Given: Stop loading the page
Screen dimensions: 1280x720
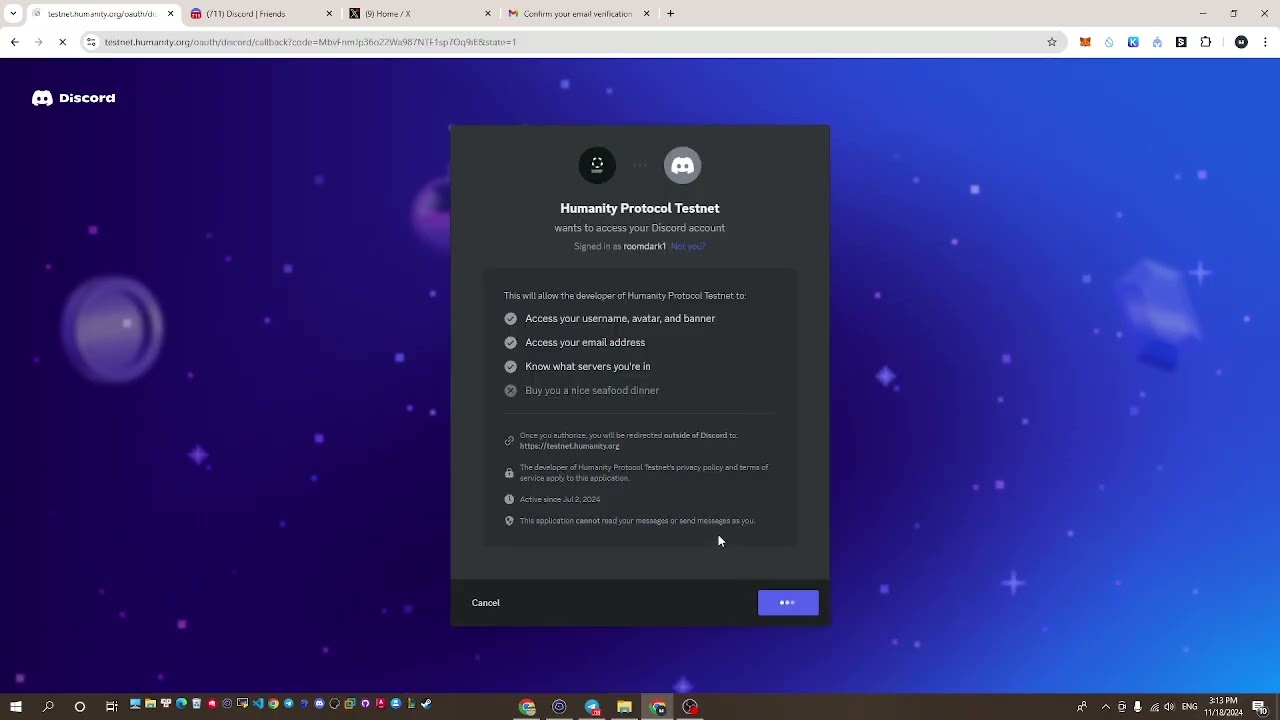Looking at the screenshot, I should pos(62,42).
